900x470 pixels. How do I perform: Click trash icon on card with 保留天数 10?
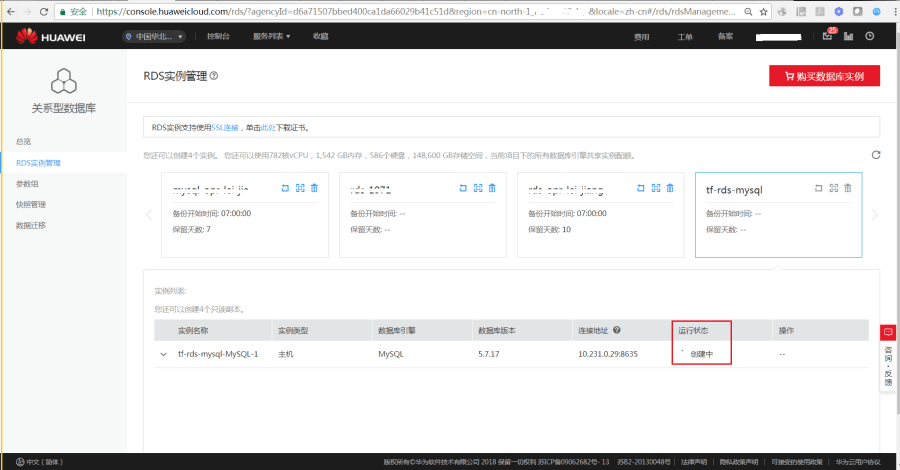click(670, 188)
